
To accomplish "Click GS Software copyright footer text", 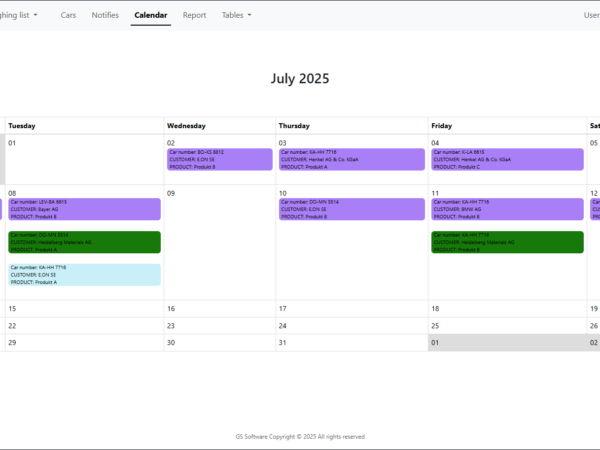I will coord(300,437).
